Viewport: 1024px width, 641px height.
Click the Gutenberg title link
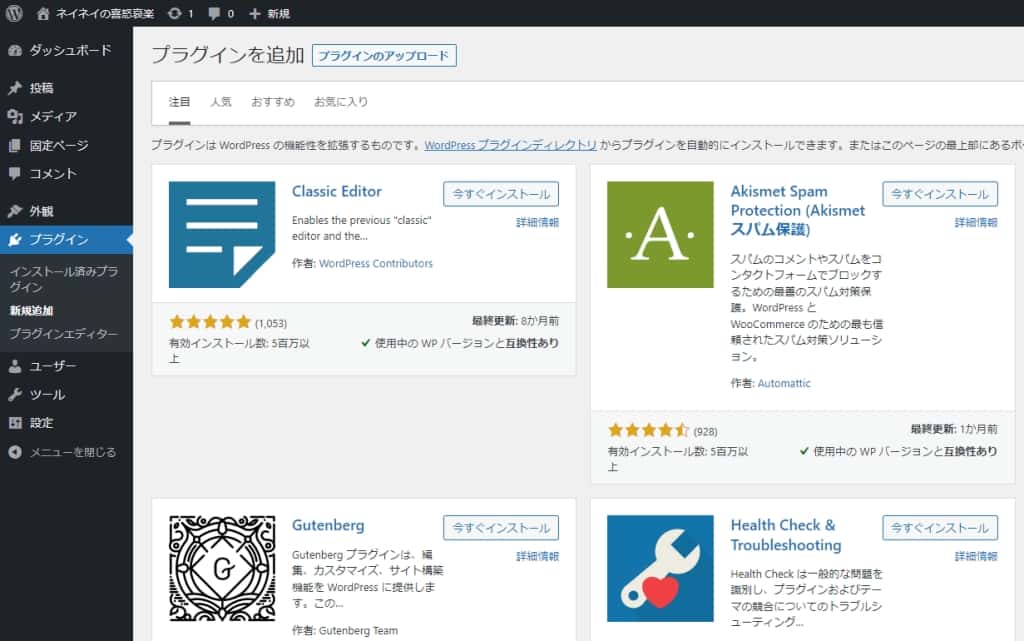(x=328, y=525)
